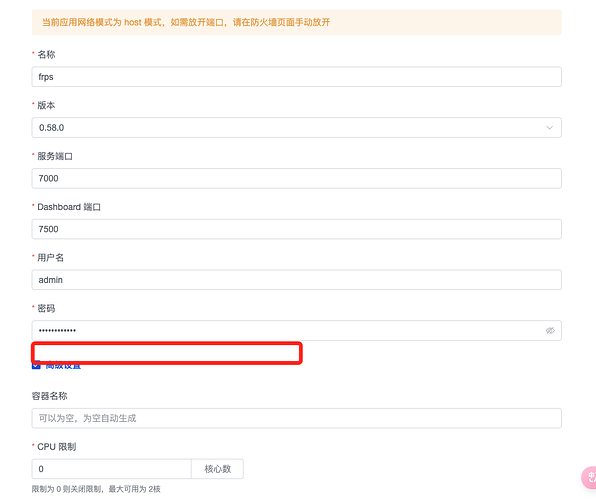Click the CPU limit hint text
This screenshot has height=500, width=596.
pyautogui.click(x=96, y=489)
